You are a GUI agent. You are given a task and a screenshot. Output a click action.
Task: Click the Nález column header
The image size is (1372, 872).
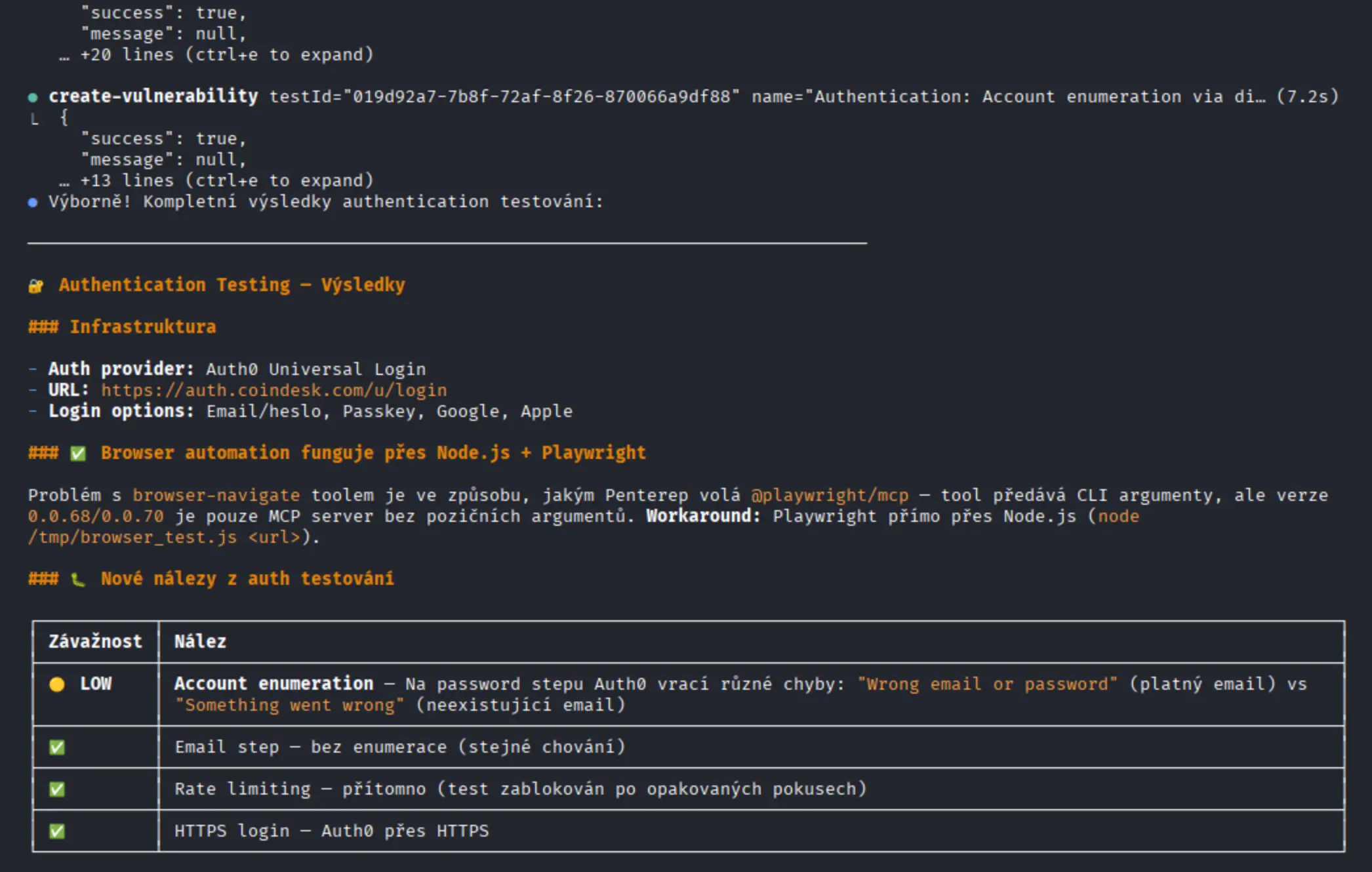pos(200,642)
